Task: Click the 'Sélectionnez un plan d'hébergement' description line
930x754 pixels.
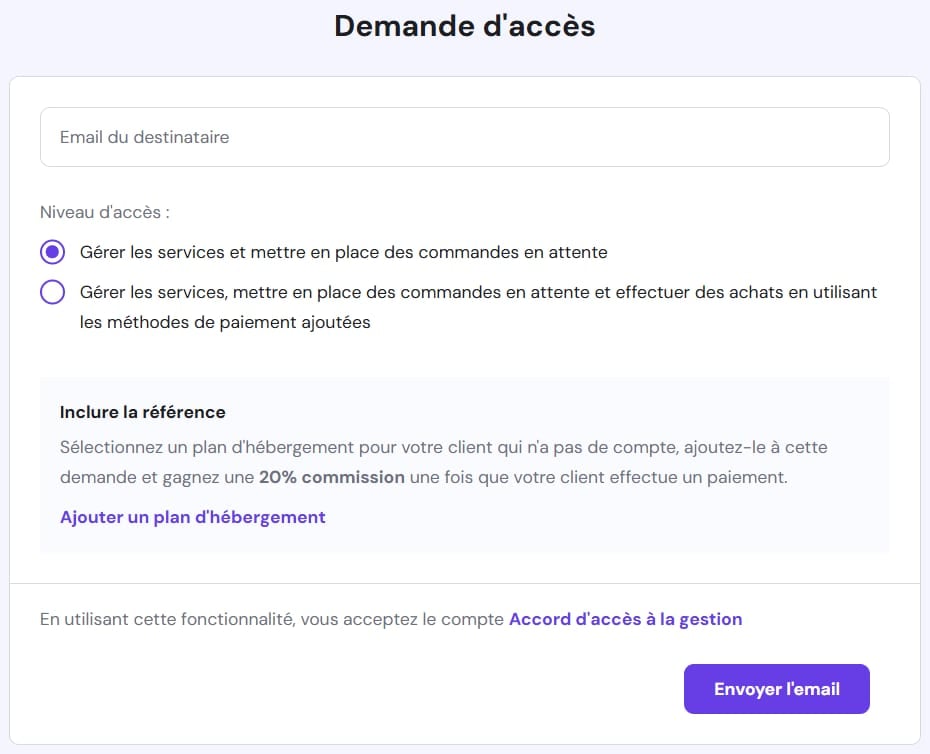Action: click(x=444, y=447)
